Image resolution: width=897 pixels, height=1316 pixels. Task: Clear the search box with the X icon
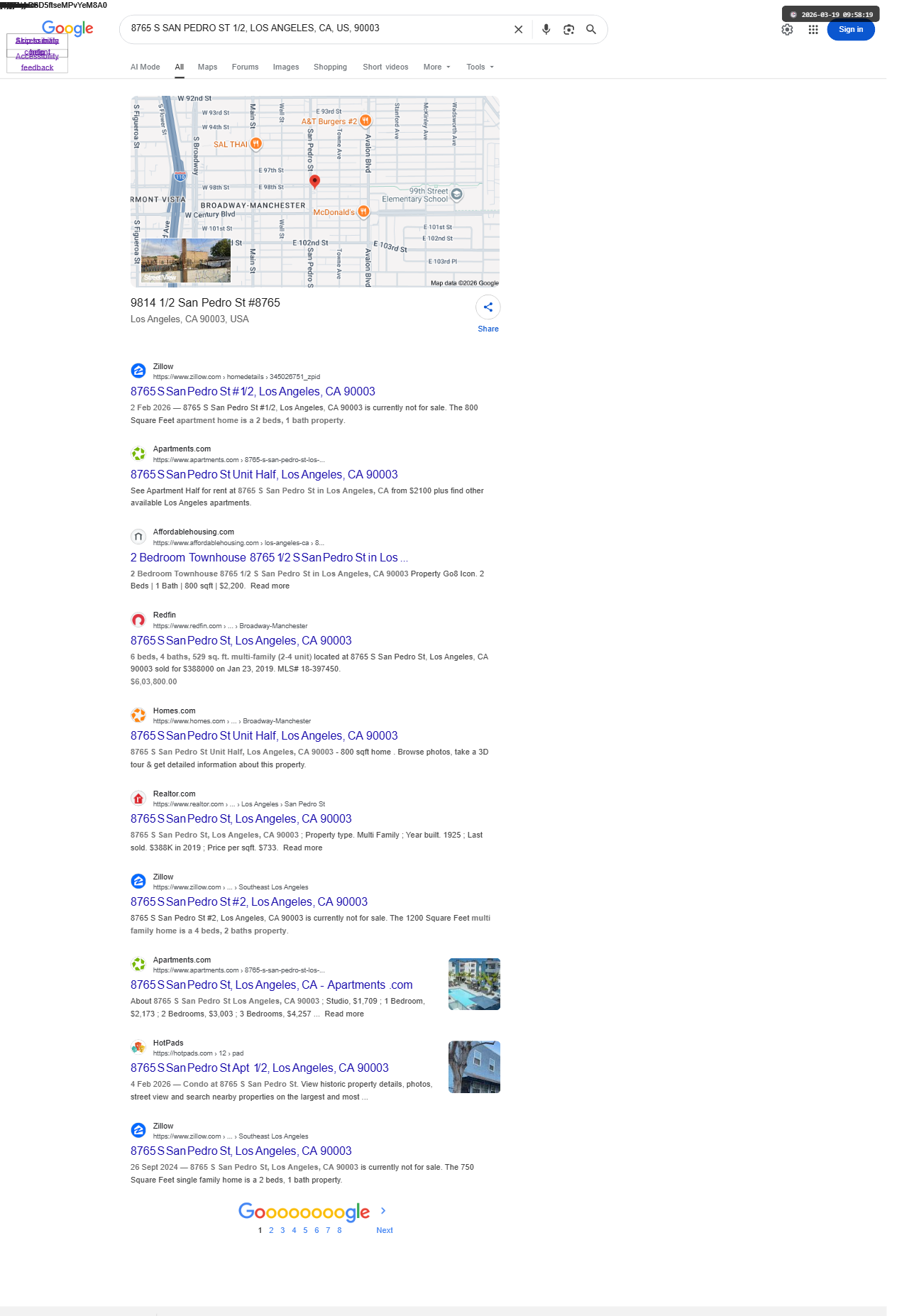pos(518,29)
